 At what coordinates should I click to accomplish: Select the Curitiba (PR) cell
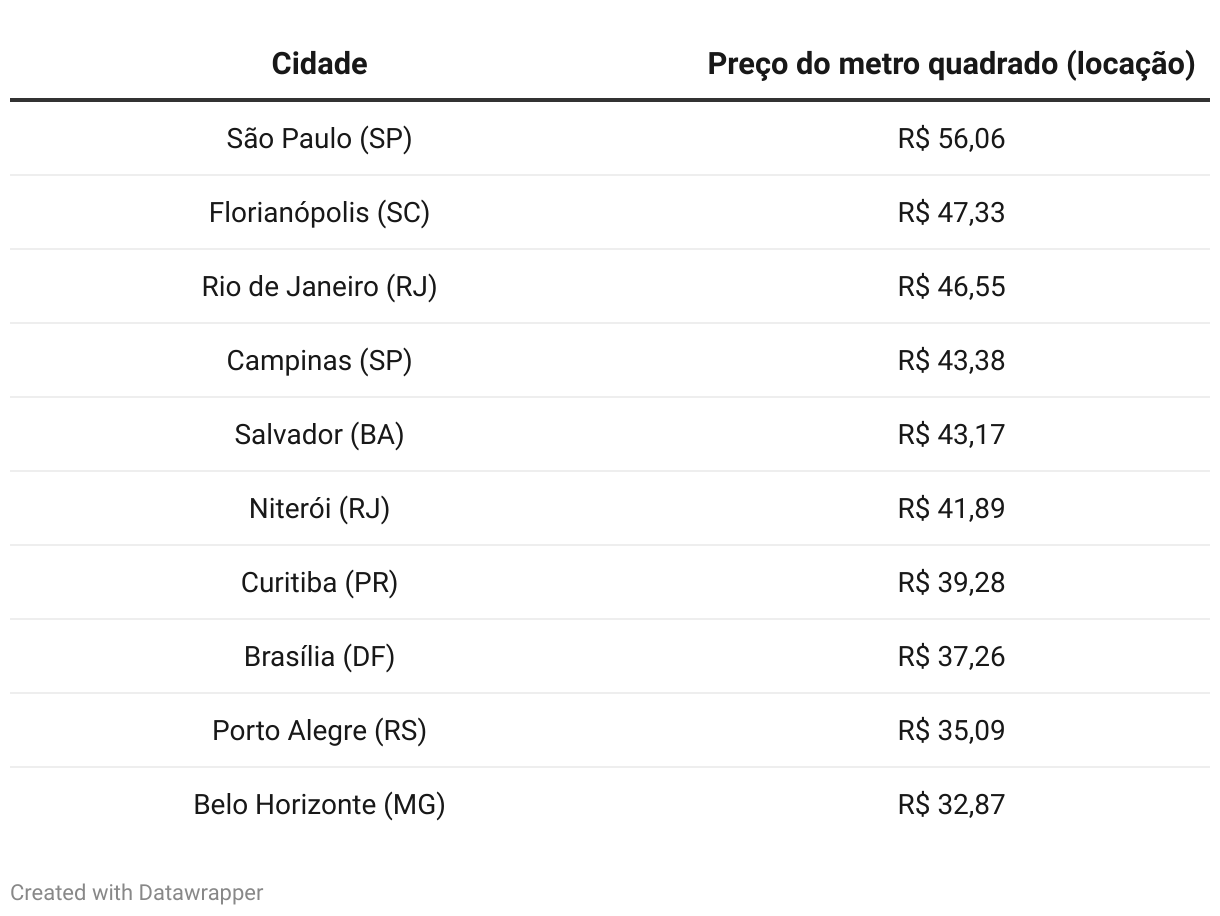pyautogui.click(x=319, y=582)
